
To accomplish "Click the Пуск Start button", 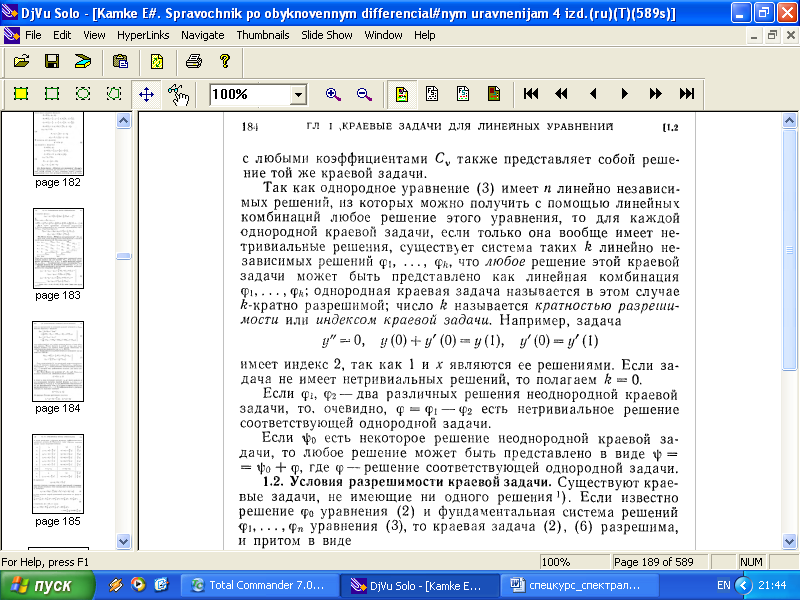I will [x=47, y=585].
